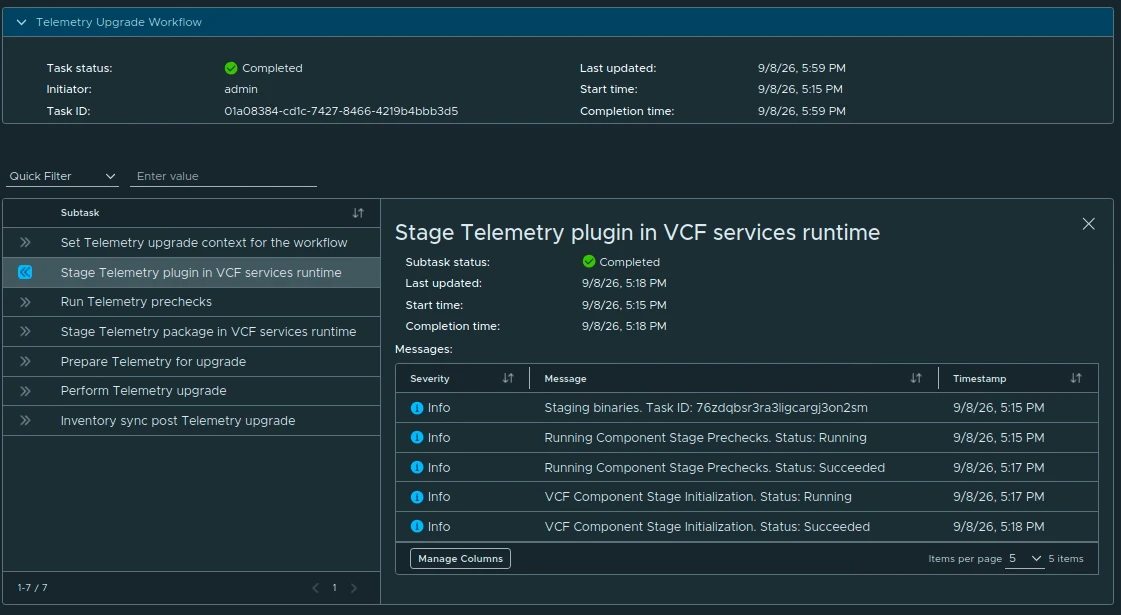Go to next page of subtasks
The image size is (1121, 615).
(x=353, y=588)
